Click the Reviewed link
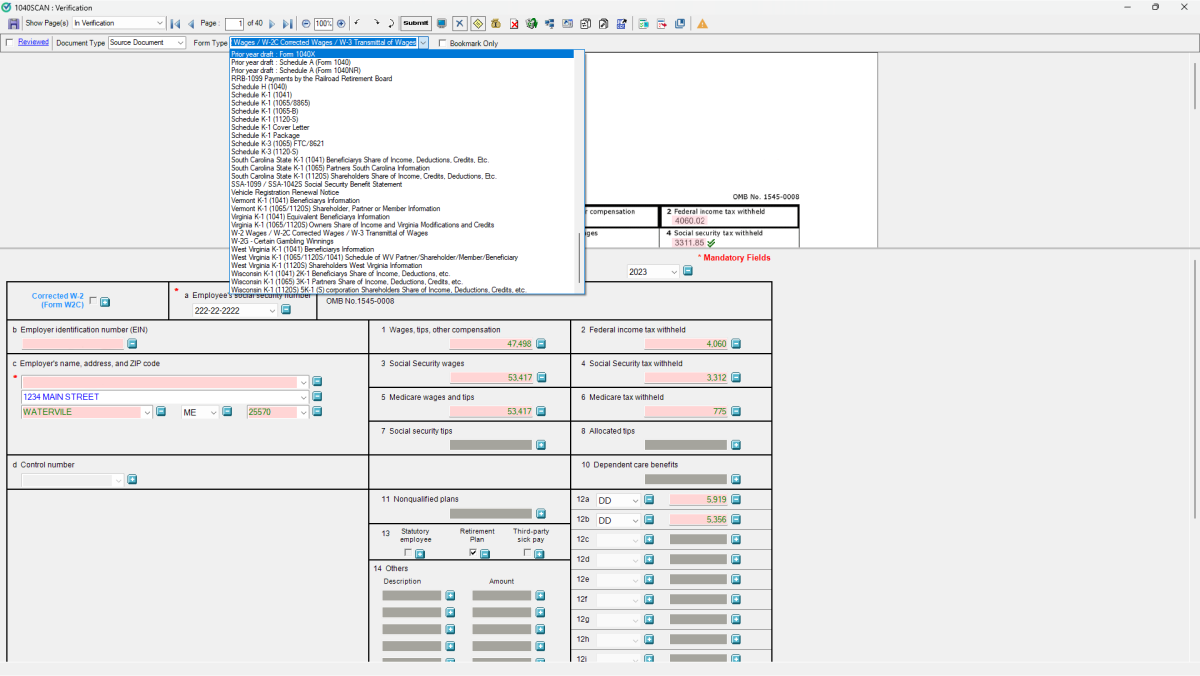 click(x=33, y=42)
